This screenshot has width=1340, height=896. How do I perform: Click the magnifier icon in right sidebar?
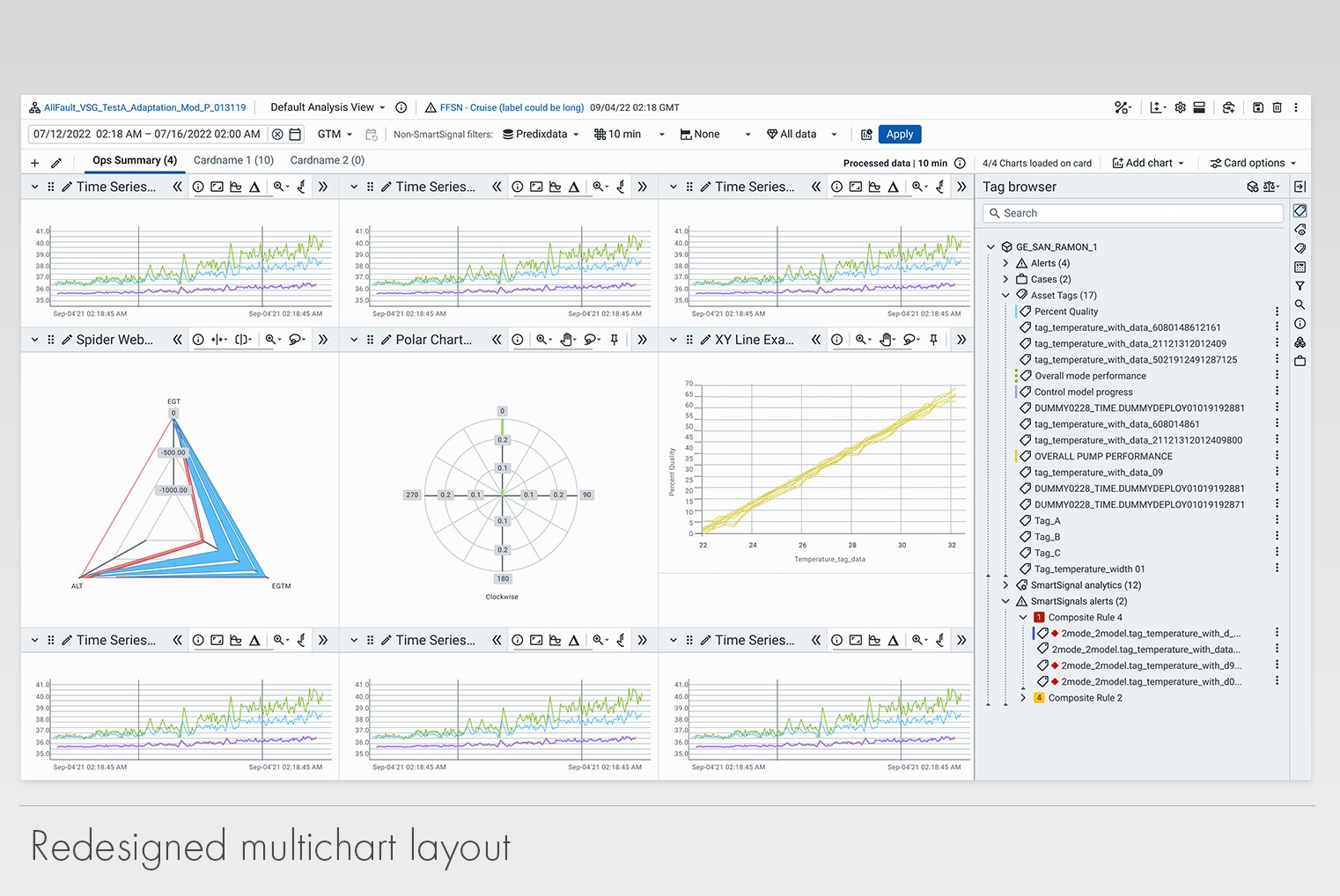(1300, 305)
